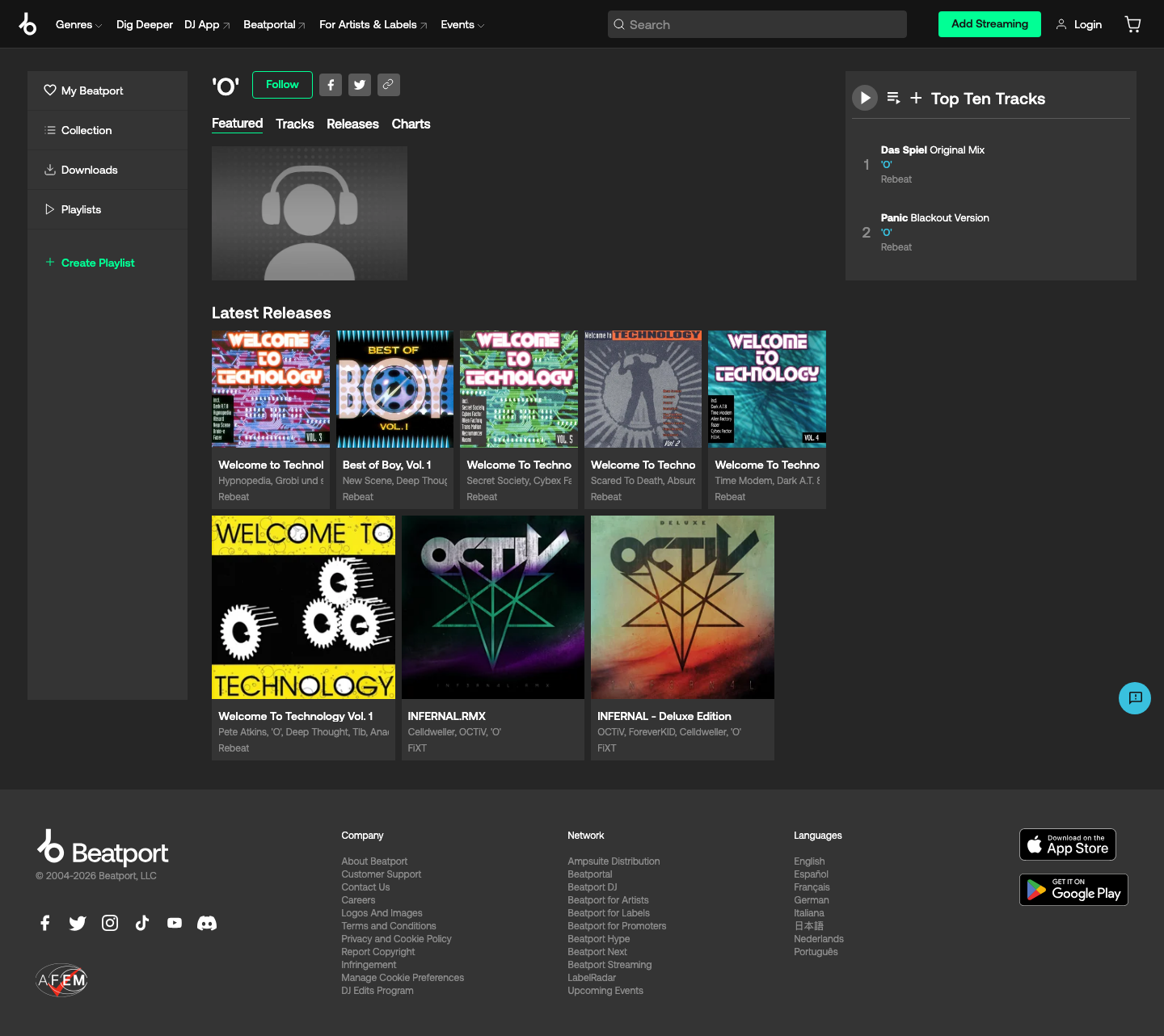Open Beatport Instagram page in footer
The width and height of the screenshot is (1164, 1036).
coord(110,923)
